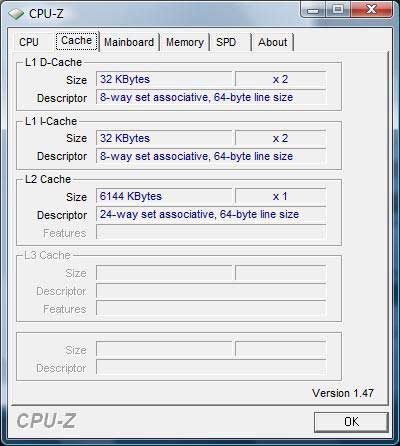Click the CPU-Z chip icon in title bar

pos(16,14)
